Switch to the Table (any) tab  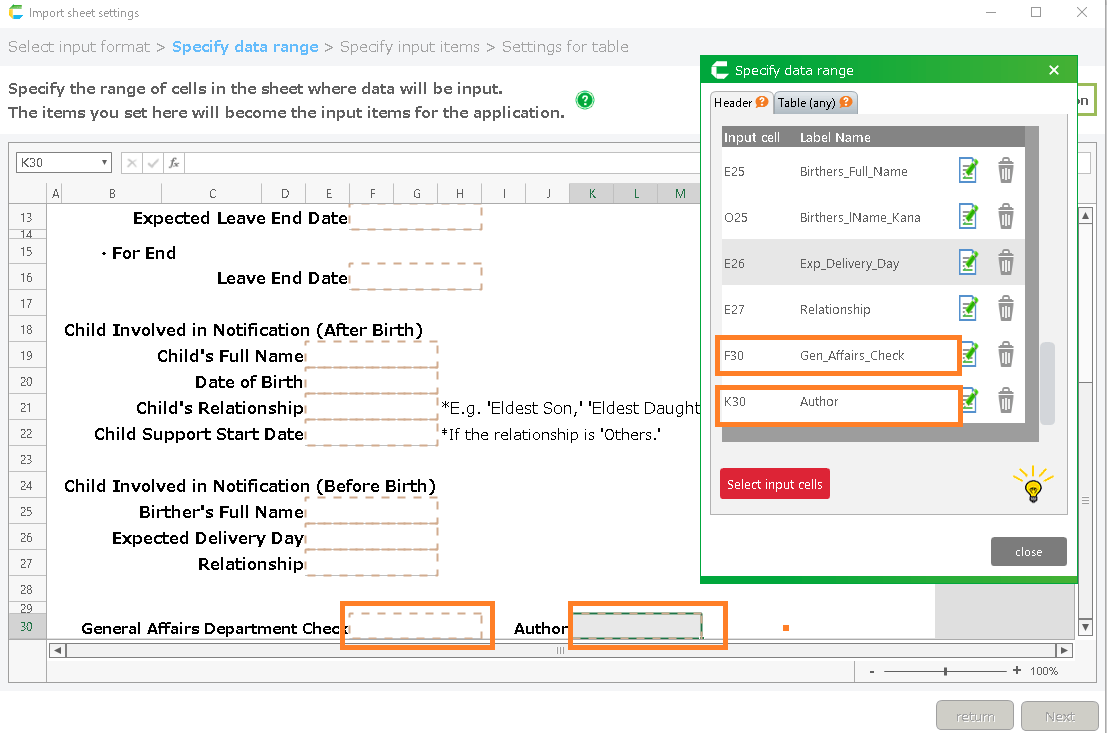tap(814, 103)
